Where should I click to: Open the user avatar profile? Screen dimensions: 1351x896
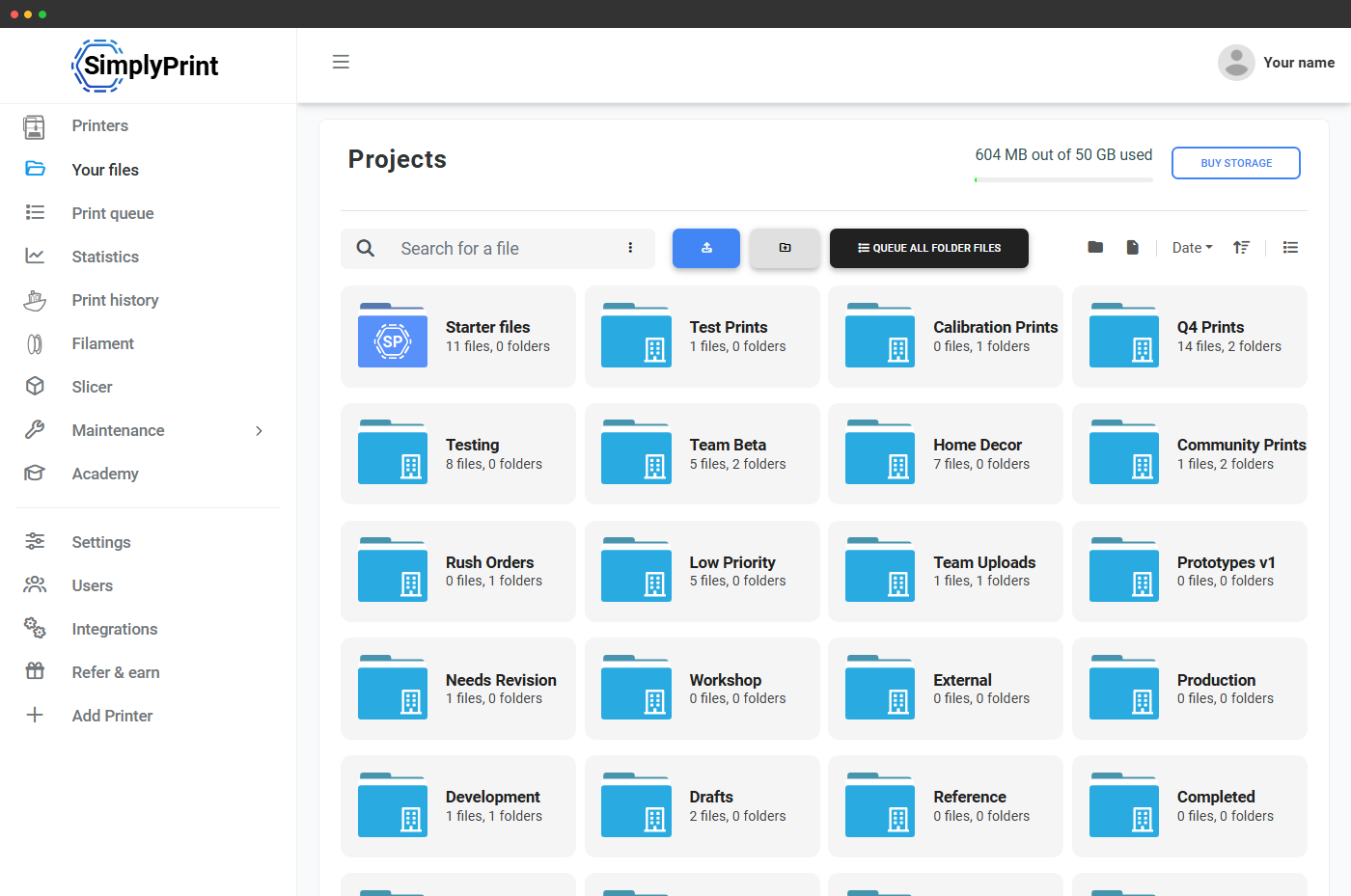pos(1236,63)
